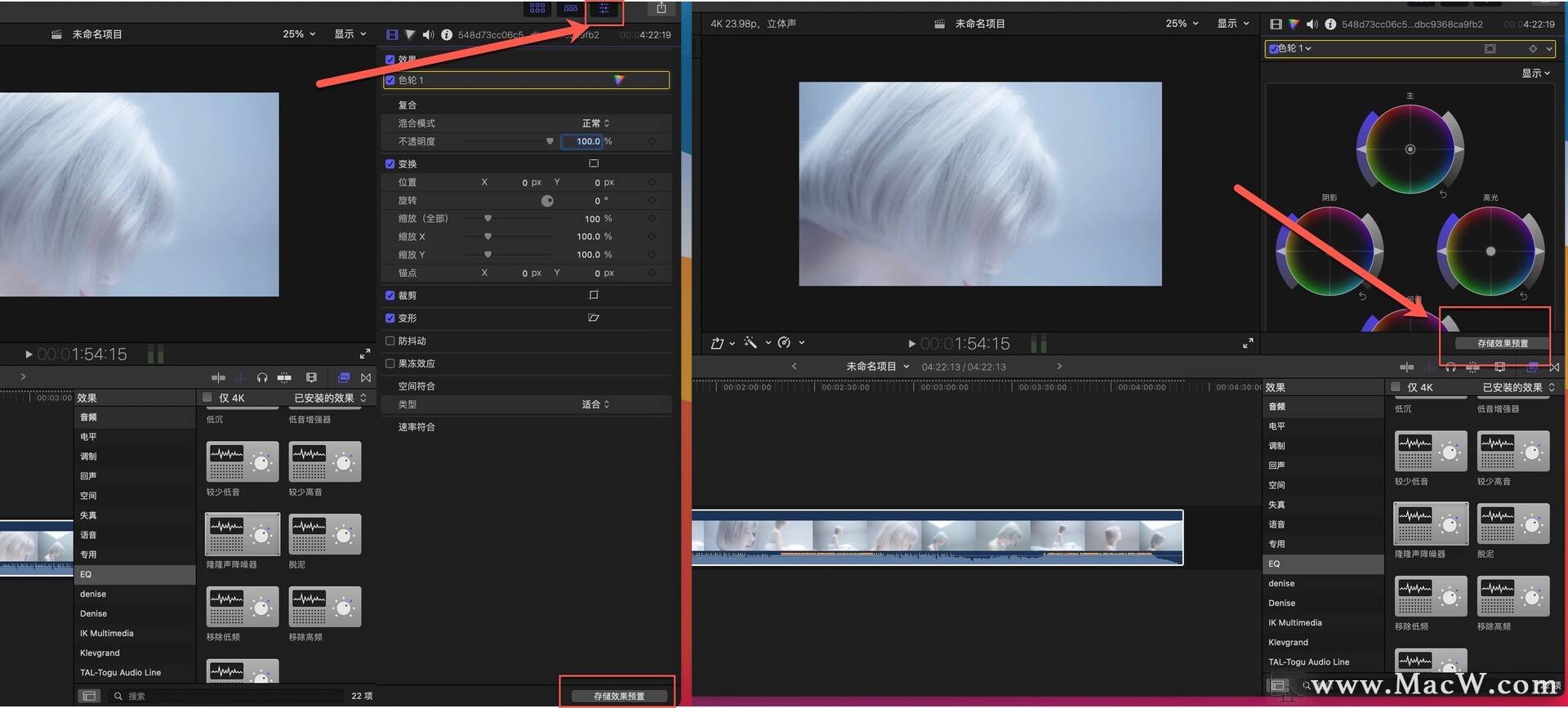This screenshot has height=708, width=1568.
Task: Select IK Multimedia in left effects sidebar
Action: (x=135, y=633)
